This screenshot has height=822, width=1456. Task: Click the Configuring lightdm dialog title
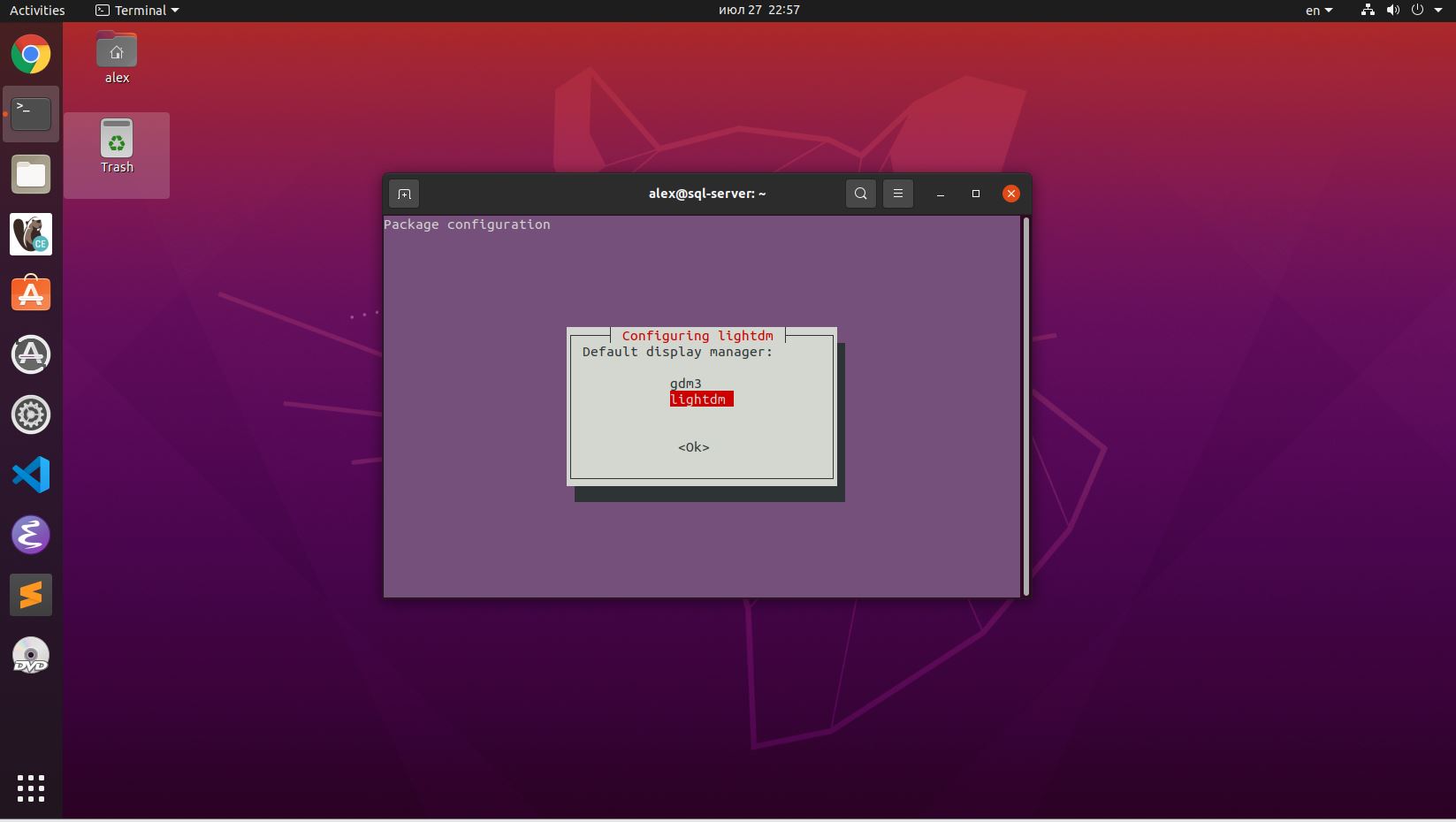click(698, 336)
